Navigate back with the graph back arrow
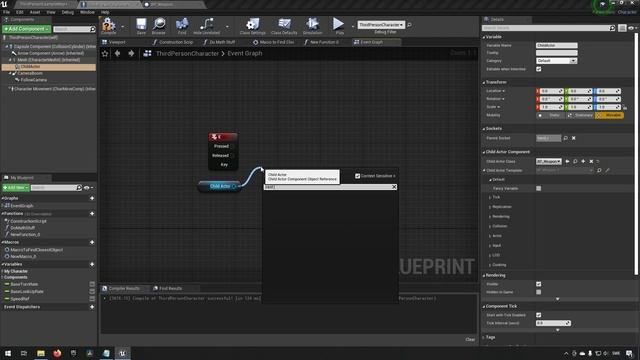640x360 pixels. click(118, 53)
